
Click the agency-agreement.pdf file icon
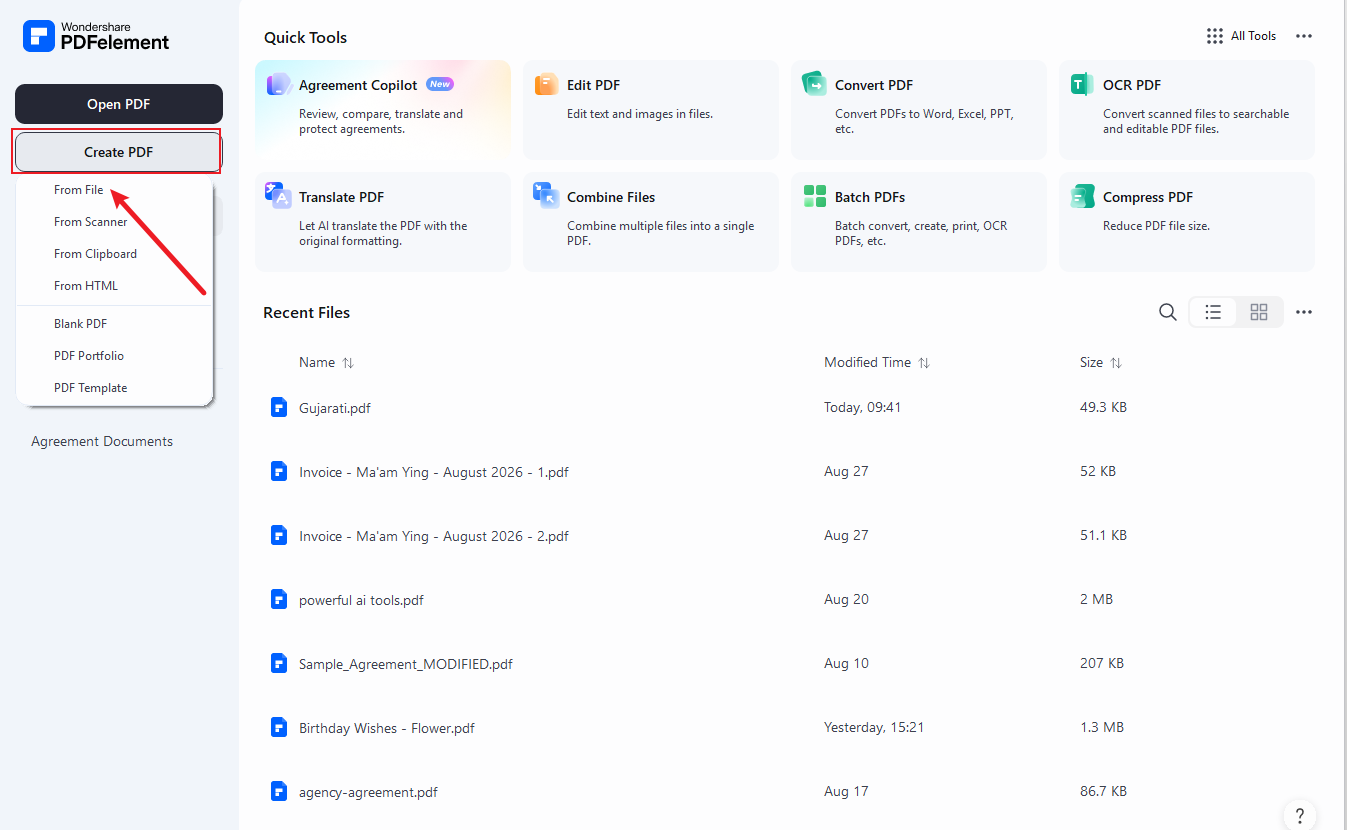(279, 791)
